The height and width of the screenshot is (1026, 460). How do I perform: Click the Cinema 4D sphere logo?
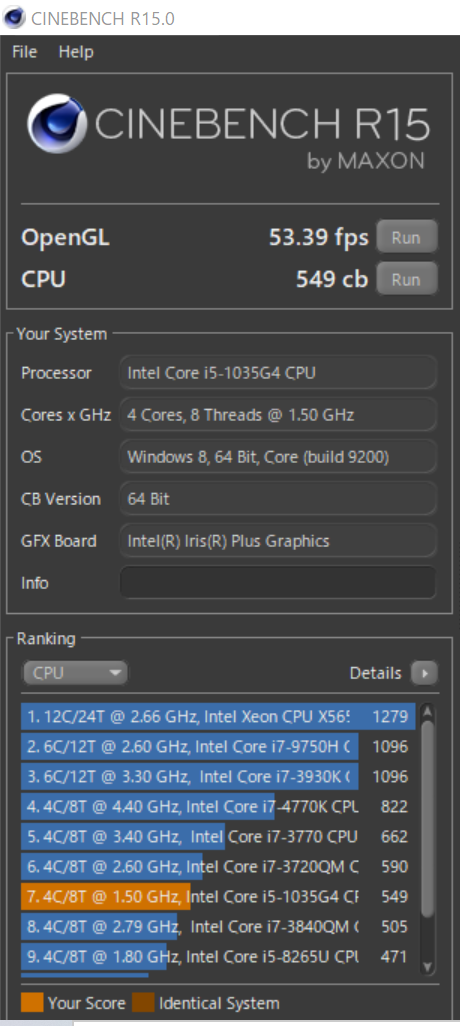point(57,124)
